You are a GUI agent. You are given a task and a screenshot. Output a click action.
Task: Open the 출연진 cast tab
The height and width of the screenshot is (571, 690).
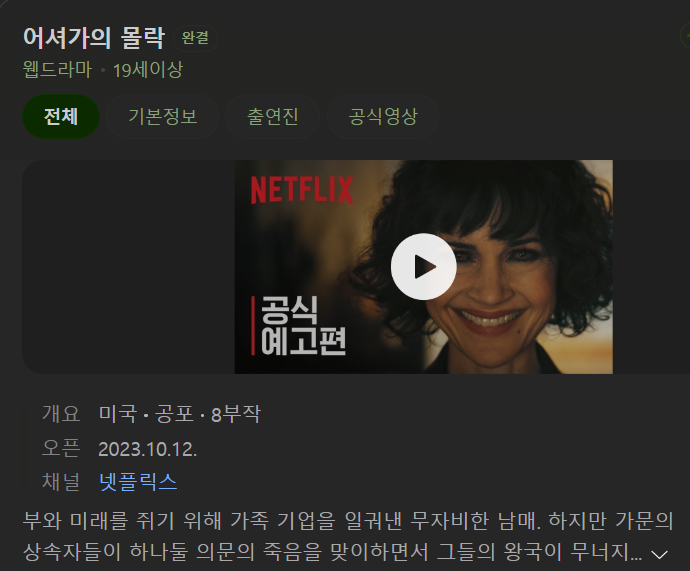(x=272, y=117)
